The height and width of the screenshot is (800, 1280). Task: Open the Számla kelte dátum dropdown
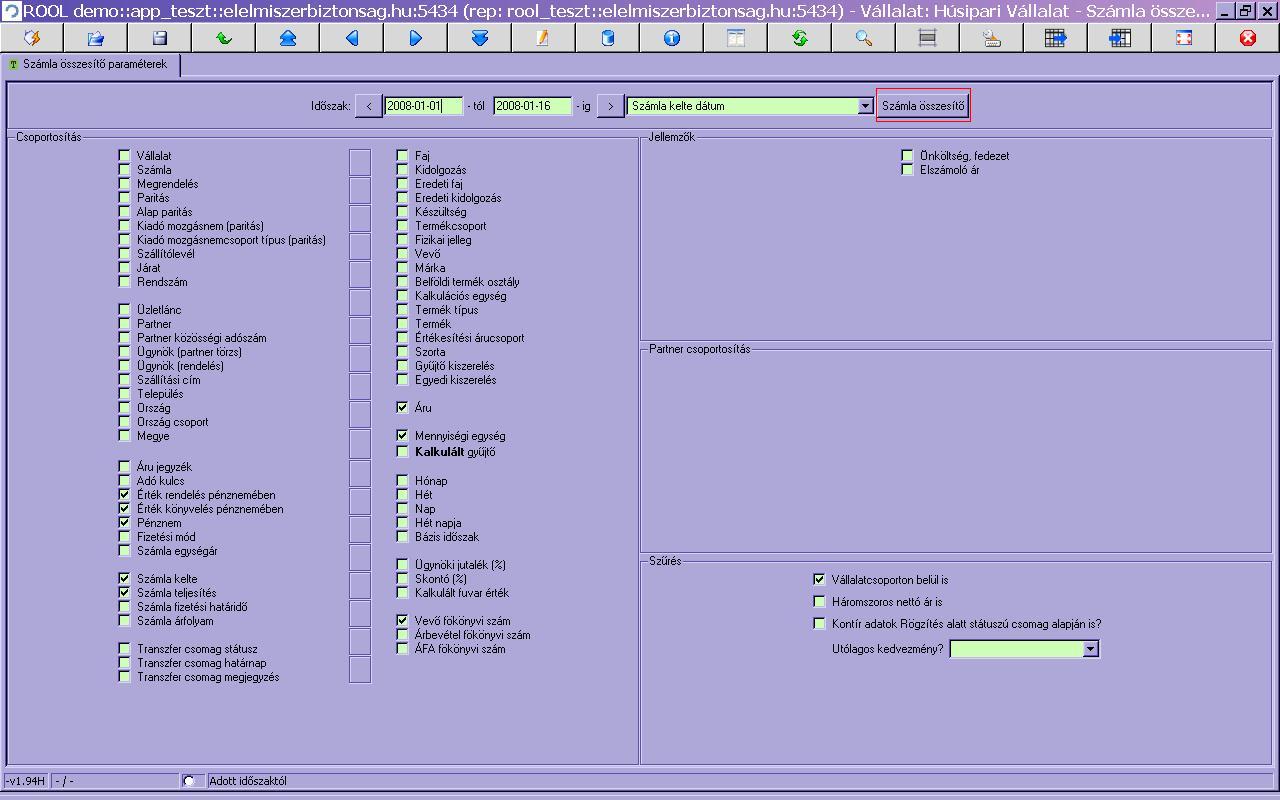click(865, 106)
